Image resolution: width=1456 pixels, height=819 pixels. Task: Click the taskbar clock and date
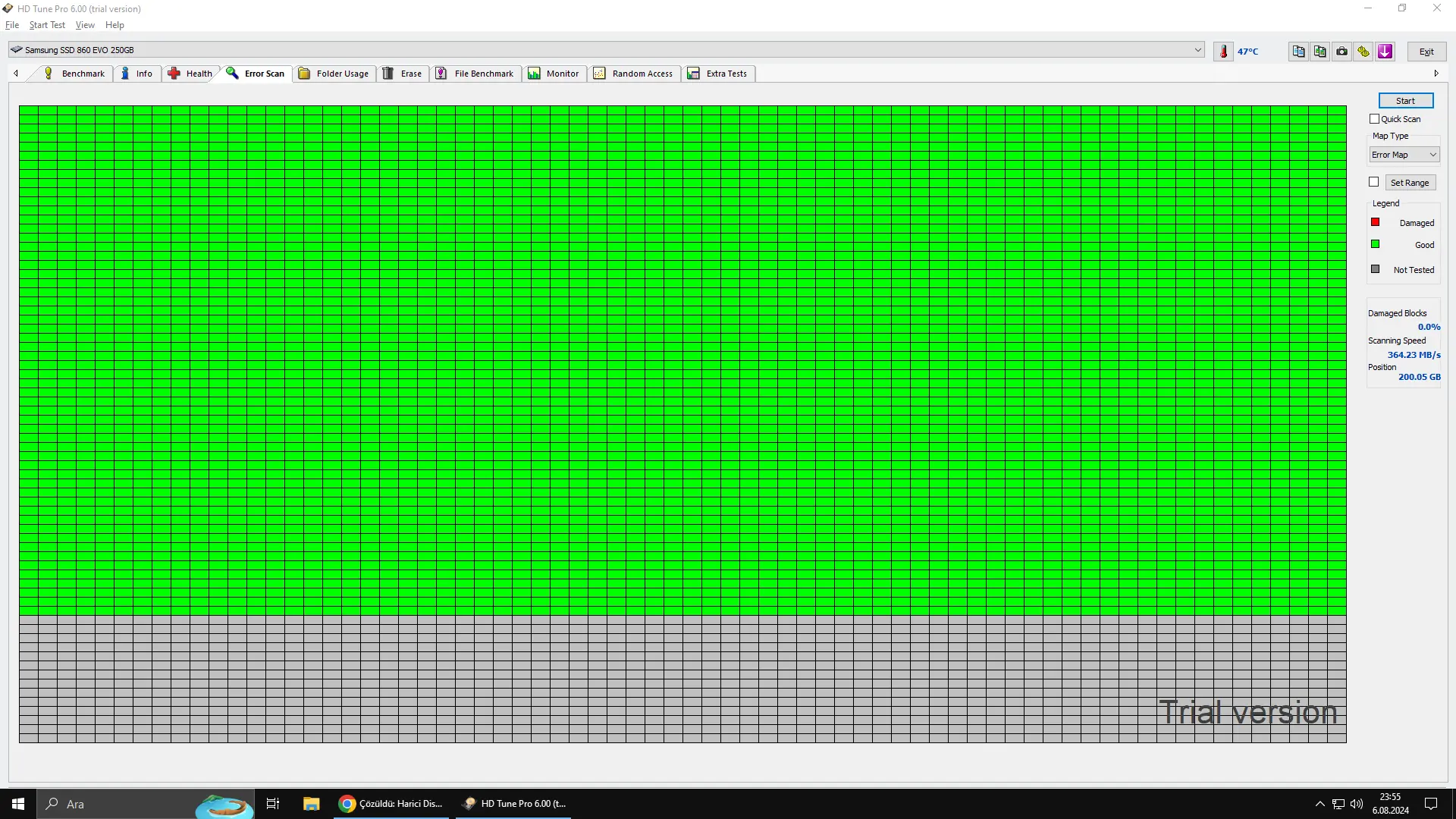tap(1390, 804)
